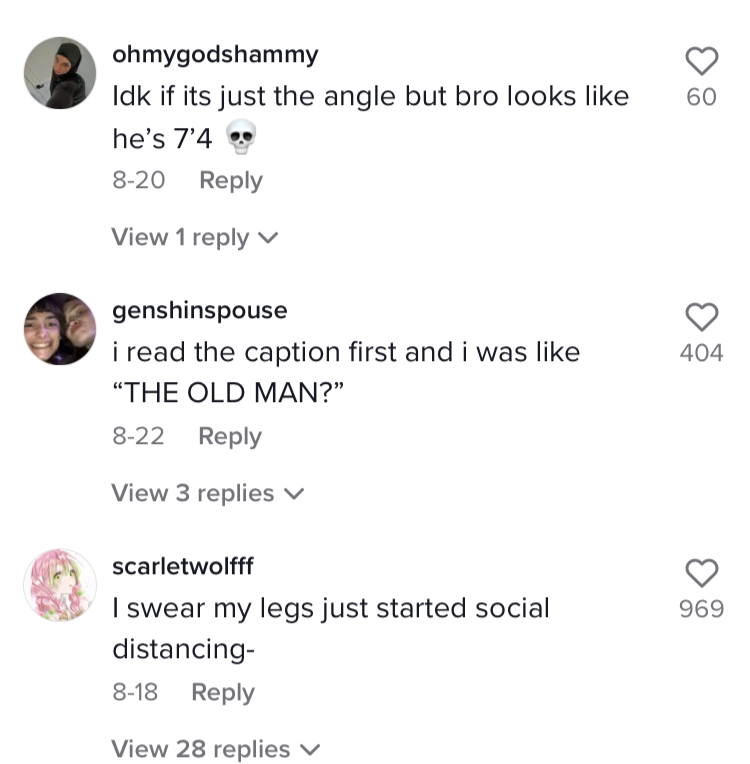750x764 pixels.
Task: Reply to the "THE OLD MAN?" comment
Action: (230, 436)
